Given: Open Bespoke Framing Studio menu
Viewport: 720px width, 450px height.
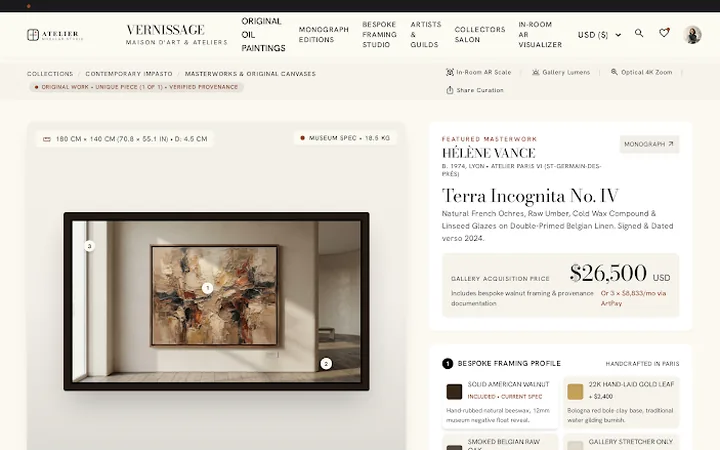Looking at the screenshot, I should (x=379, y=34).
